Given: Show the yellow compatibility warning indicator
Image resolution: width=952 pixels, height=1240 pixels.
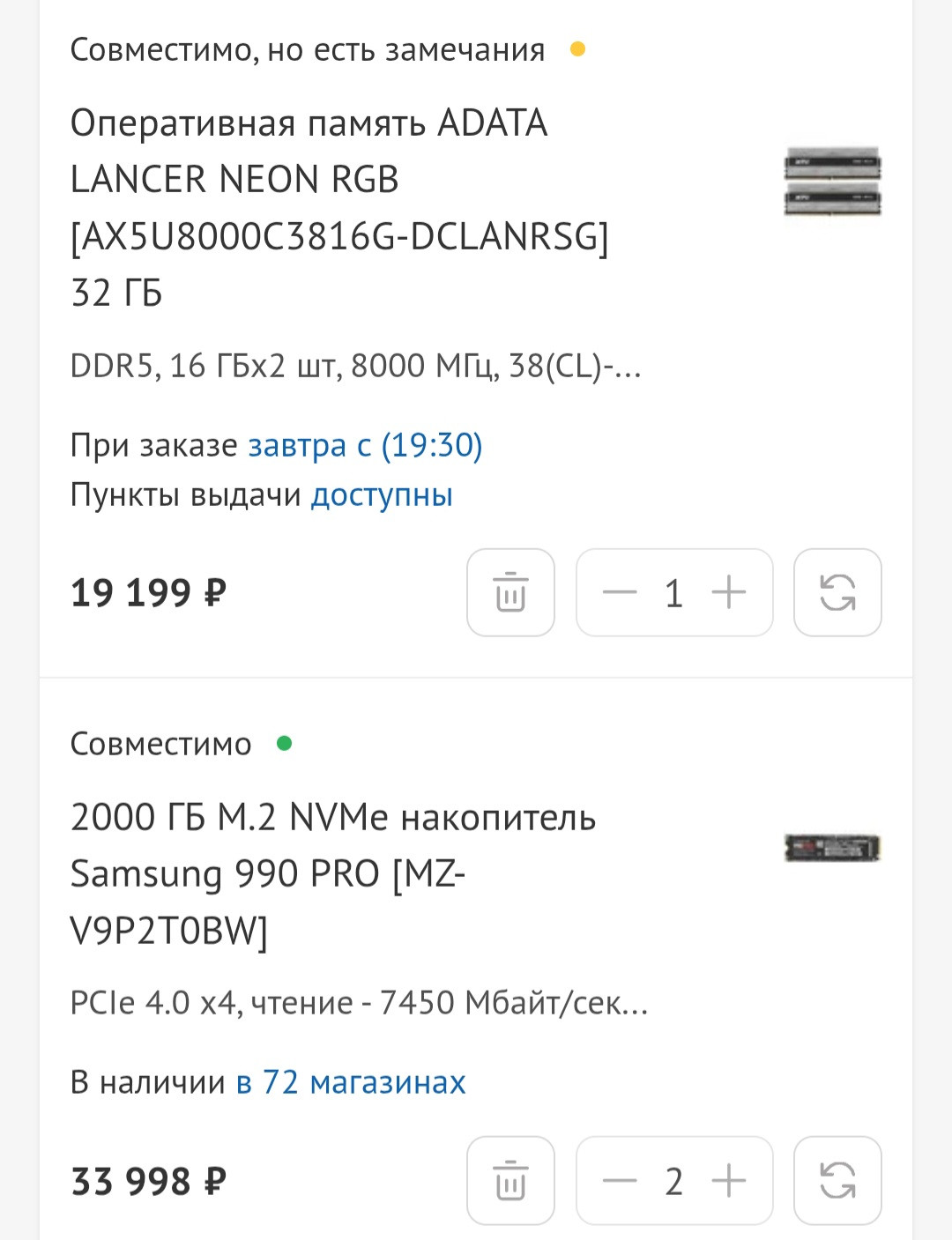Looking at the screenshot, I should point(578,49).
